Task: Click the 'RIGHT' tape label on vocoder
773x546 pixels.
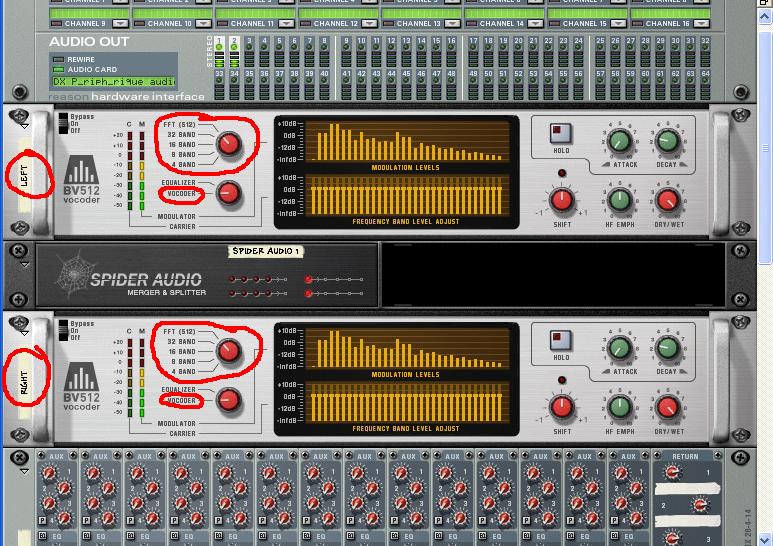Action: click(x=25, y=383)
